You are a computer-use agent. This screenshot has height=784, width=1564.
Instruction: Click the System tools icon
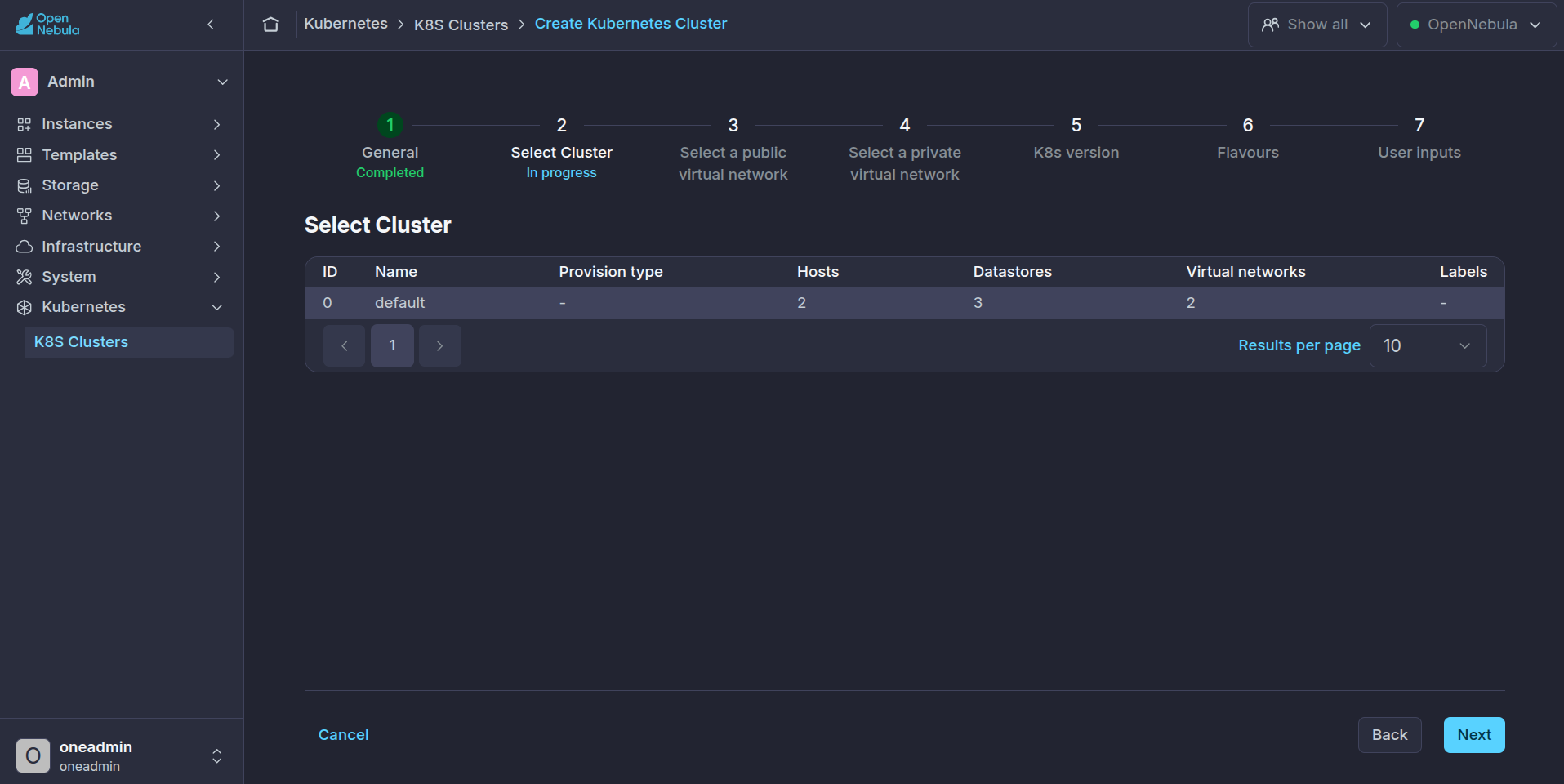(25, 277)
